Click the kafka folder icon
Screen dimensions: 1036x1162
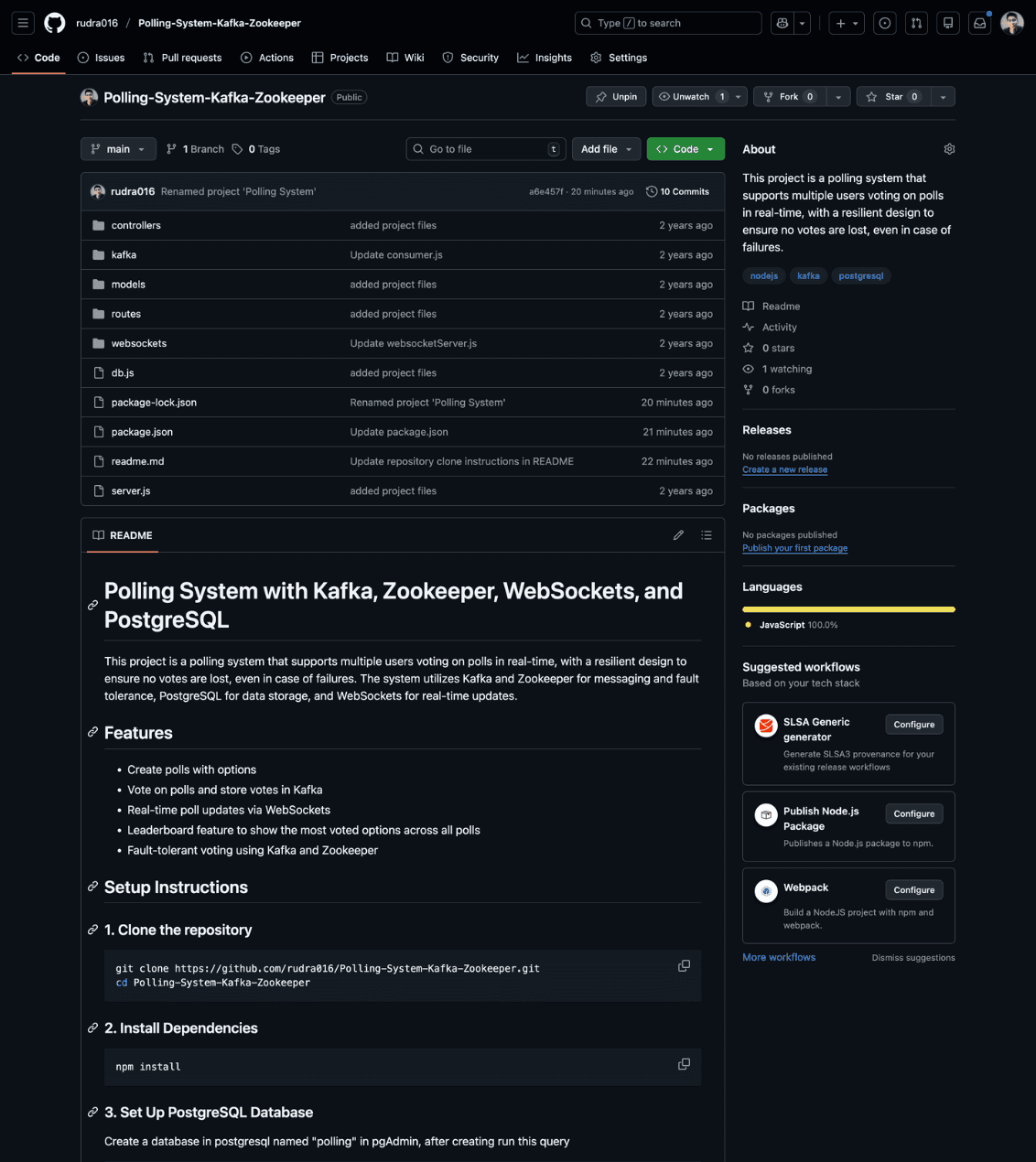pos(99,254)
